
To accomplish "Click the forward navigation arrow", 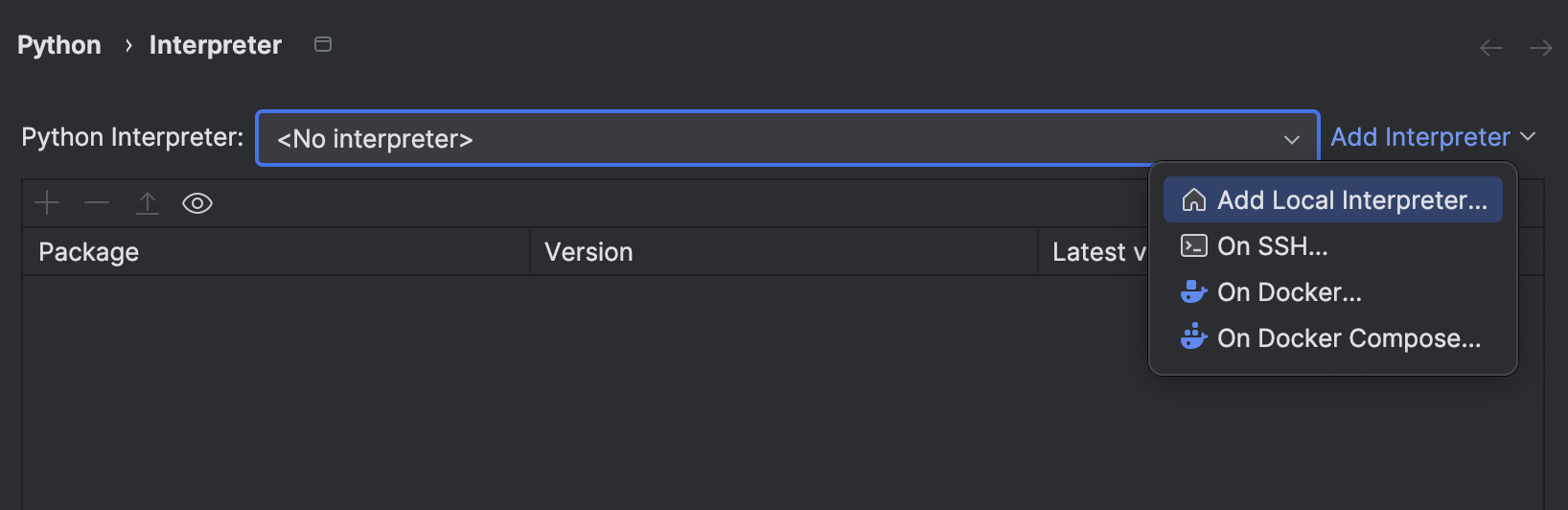I will (x=1541, y=48).
